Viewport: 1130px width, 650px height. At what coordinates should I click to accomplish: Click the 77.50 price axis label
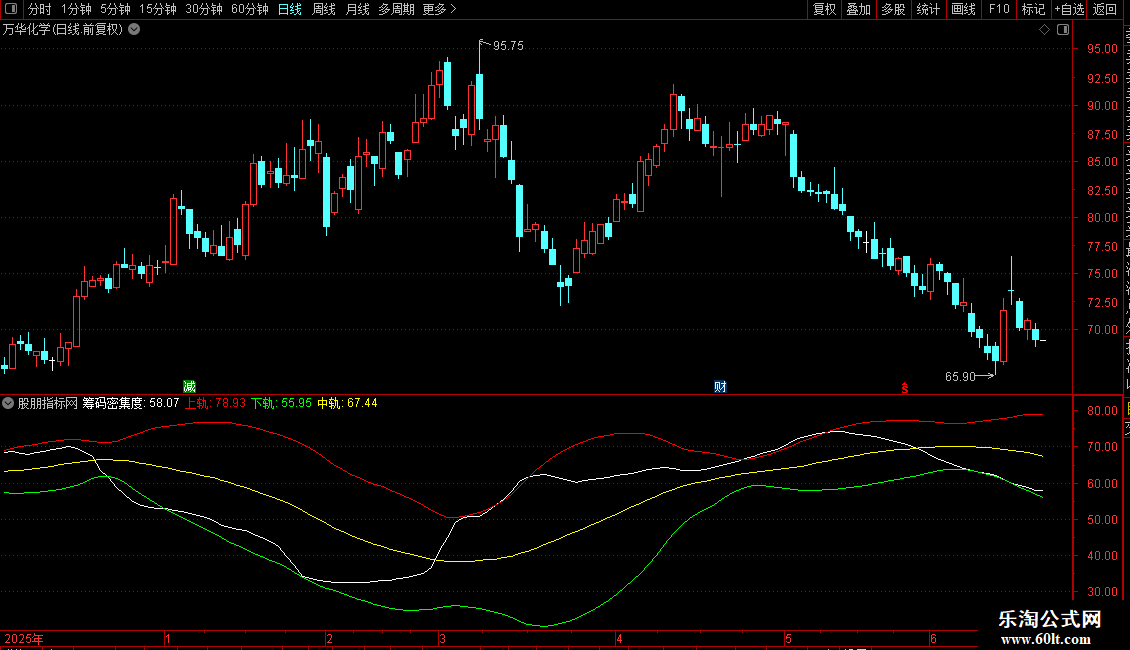(1103, 246)
